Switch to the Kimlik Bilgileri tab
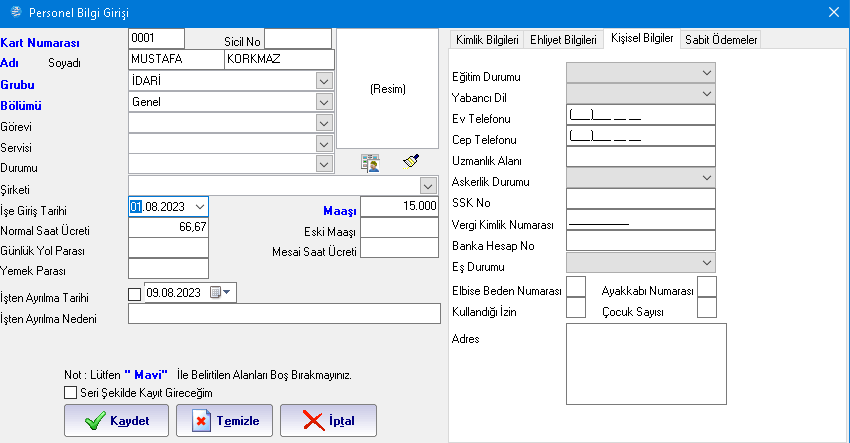The height and width of the screenshot is (443, 850). 487,40
